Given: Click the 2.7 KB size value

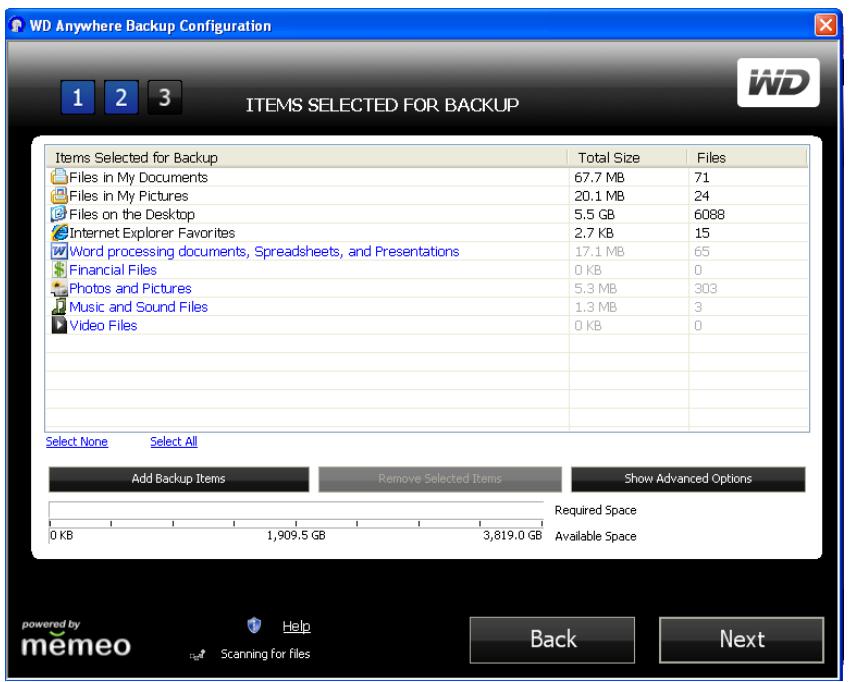Looking at the screenshot, I should 594,233.
